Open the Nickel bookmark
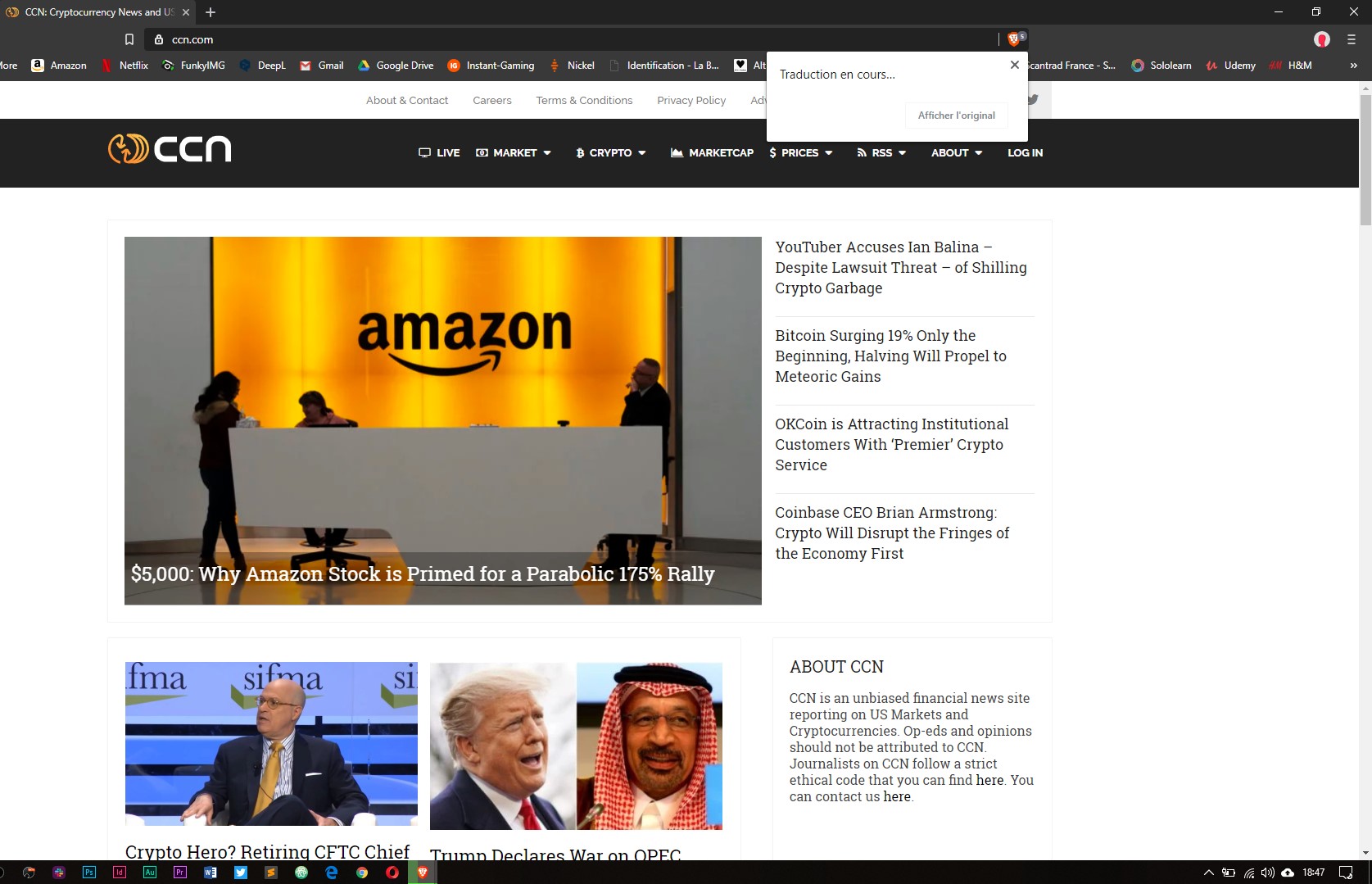 tap(572, 66)
